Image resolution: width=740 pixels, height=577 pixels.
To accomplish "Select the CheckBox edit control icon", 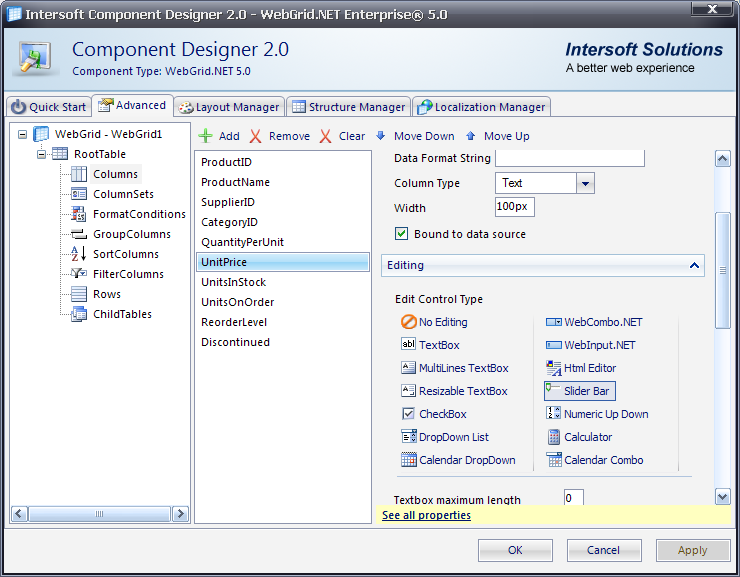I will coord(408,414).
